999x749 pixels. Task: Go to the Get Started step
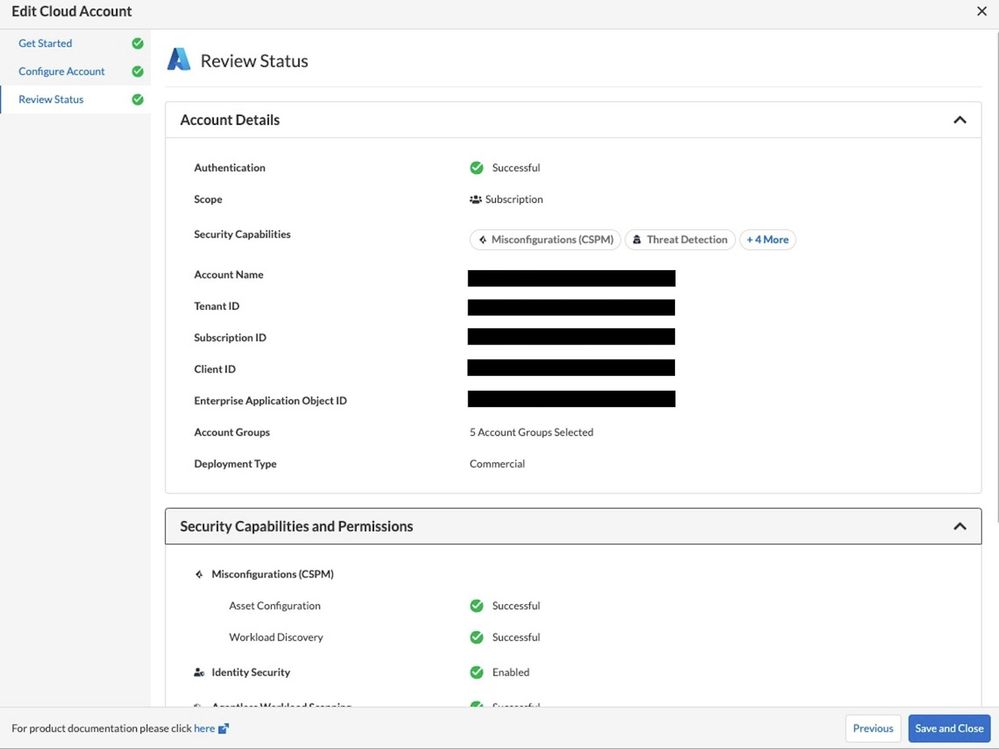[45, 44]
